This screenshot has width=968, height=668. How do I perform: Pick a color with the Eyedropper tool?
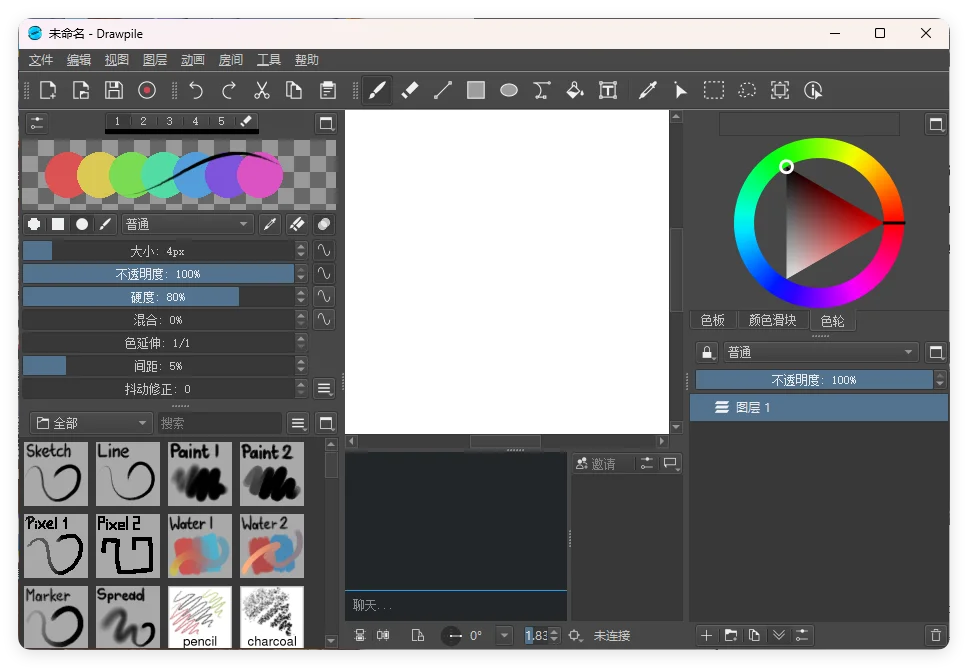(648, 90)
